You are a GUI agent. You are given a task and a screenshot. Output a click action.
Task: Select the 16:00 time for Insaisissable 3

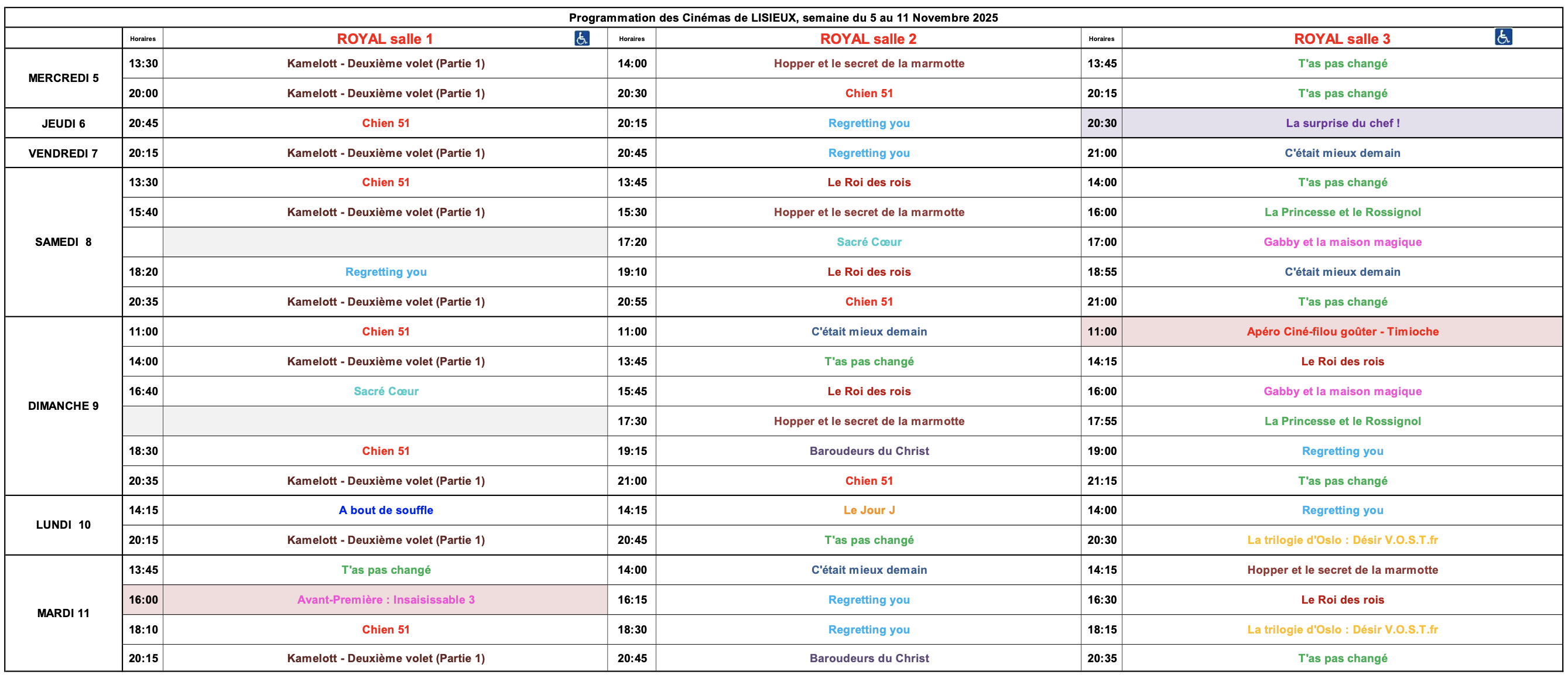[x=143, y=600]
